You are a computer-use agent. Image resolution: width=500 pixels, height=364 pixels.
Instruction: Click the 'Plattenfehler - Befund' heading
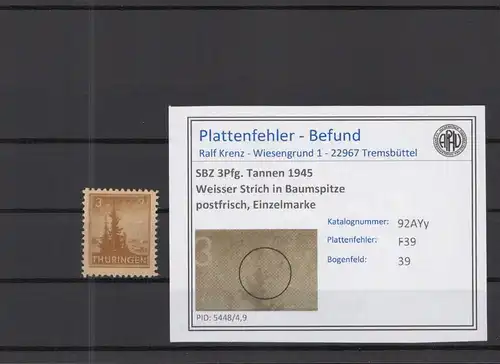click(x=280, y=135)
